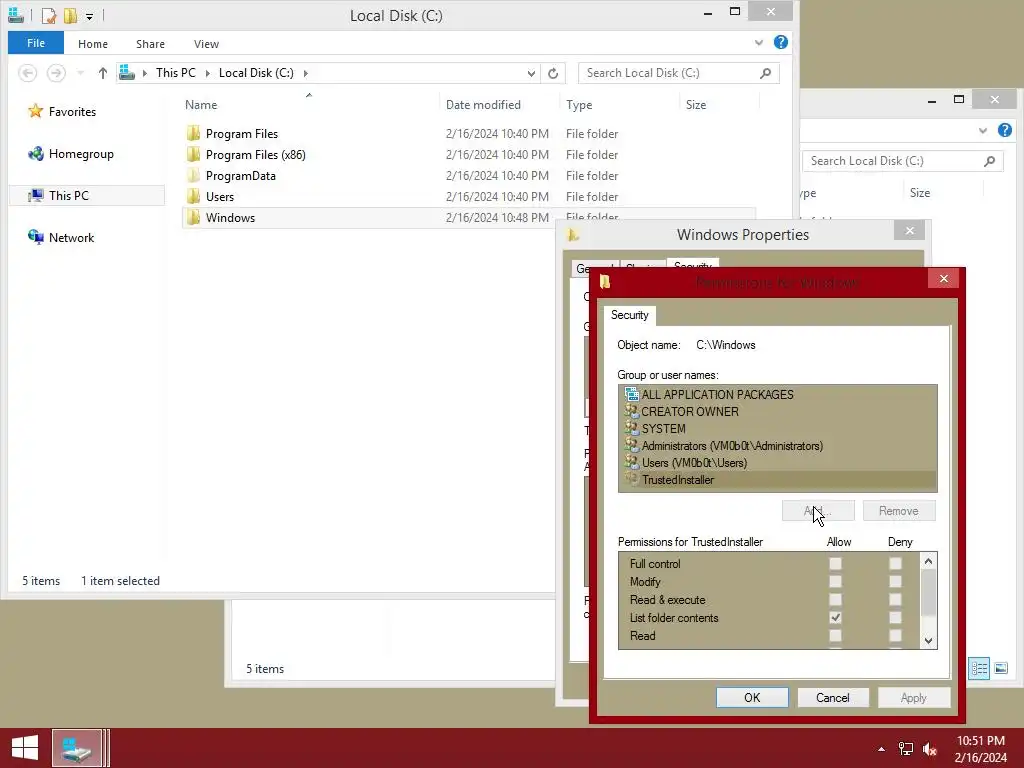Go up one folder level
Image resolution: width=1024 pixels, height=768 pixels.
coord(103,73)
